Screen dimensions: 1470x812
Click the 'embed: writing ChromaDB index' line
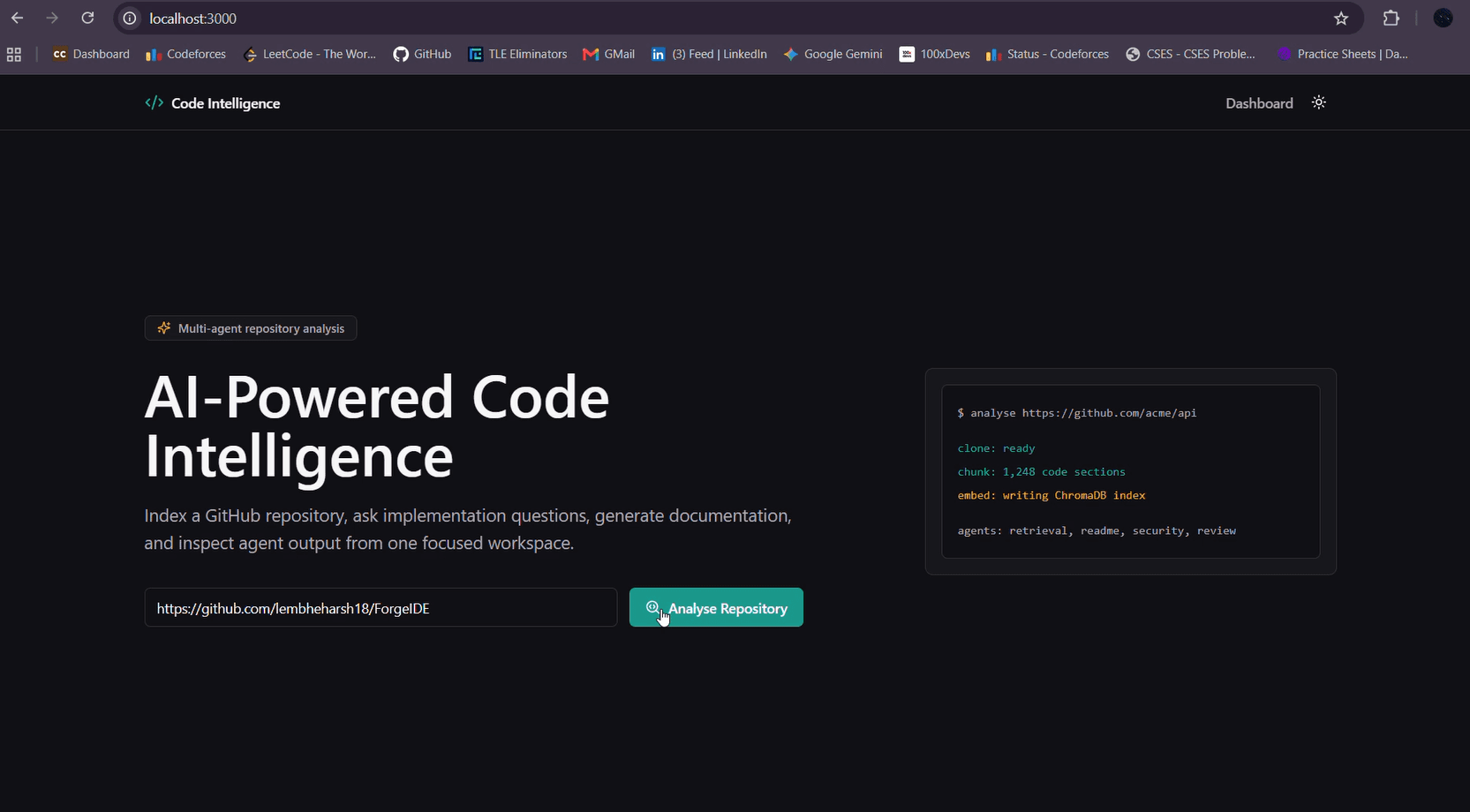tap(1052, 495)
